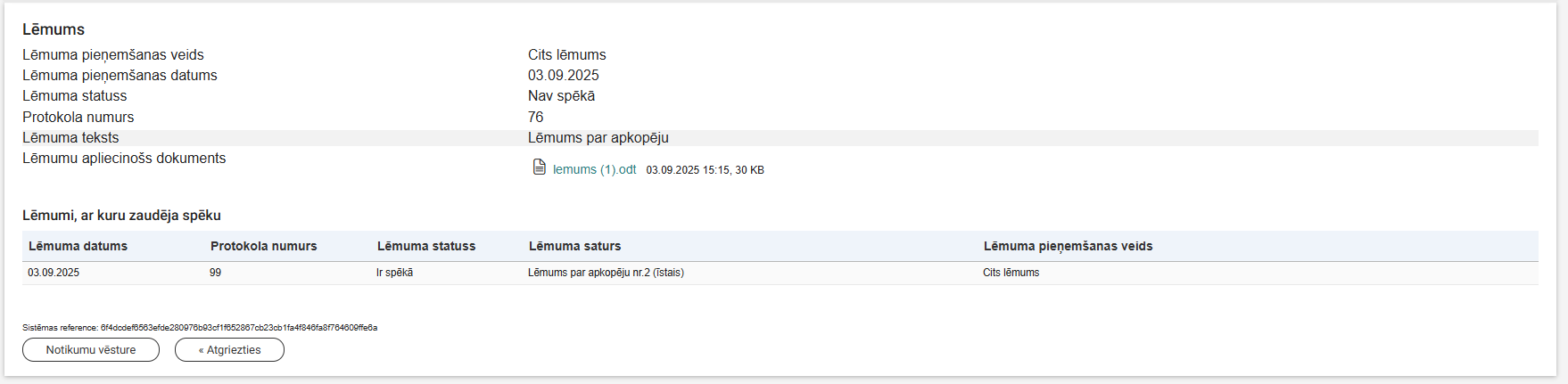Select the Lēmuma statuss column header
The height and width of the screenshot is (384, 1568).
(426, 246)
